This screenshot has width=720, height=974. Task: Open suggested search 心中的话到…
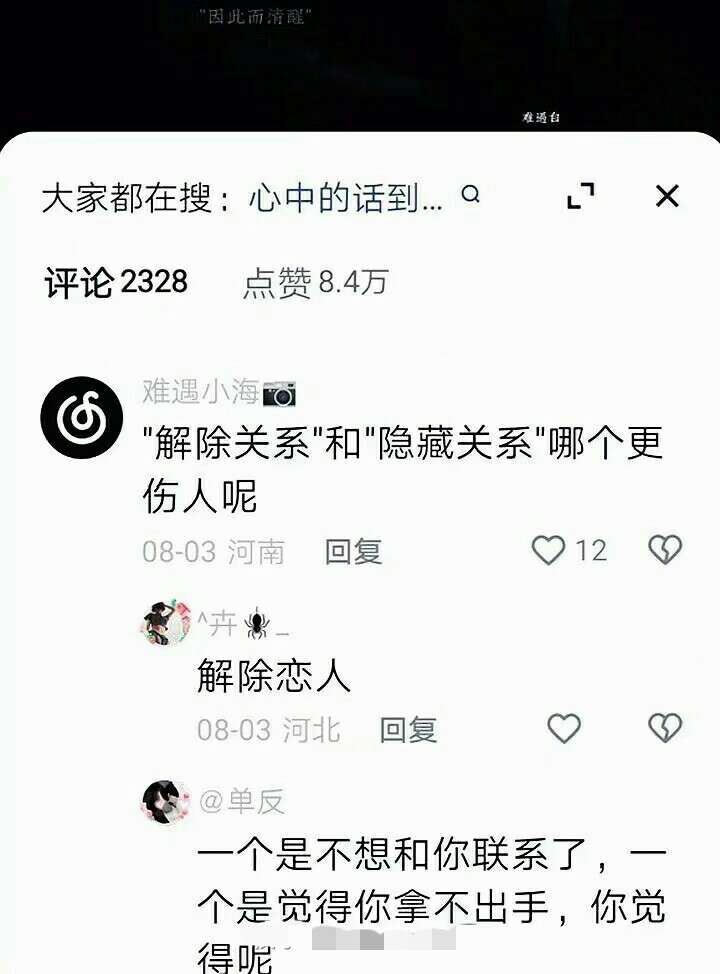coord(345,198)
